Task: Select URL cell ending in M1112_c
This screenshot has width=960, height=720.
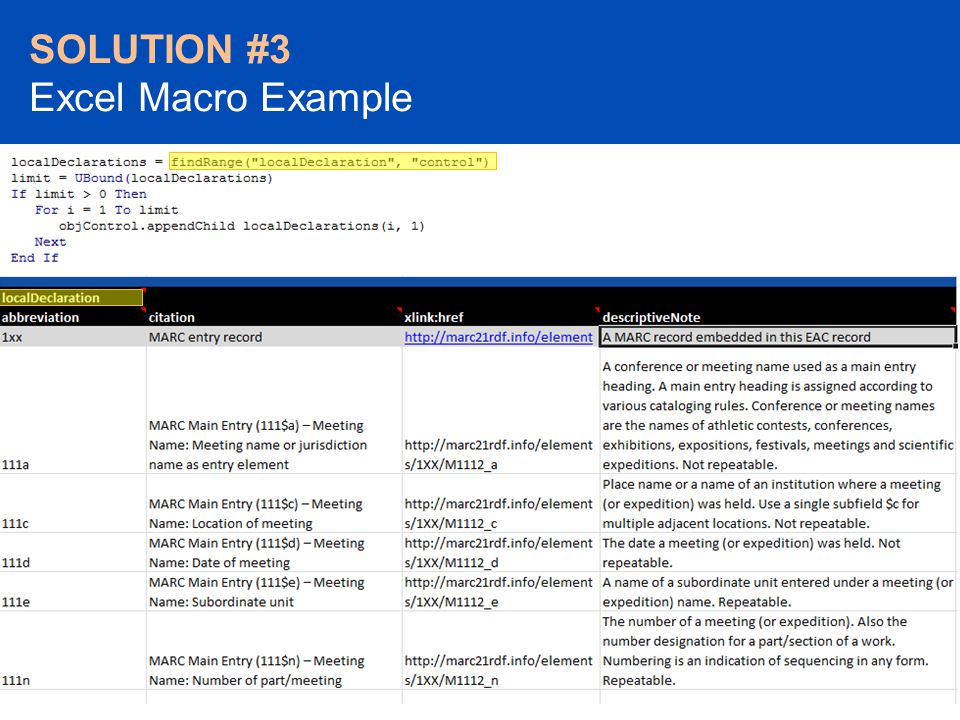Action: click(x=500, y=503)
